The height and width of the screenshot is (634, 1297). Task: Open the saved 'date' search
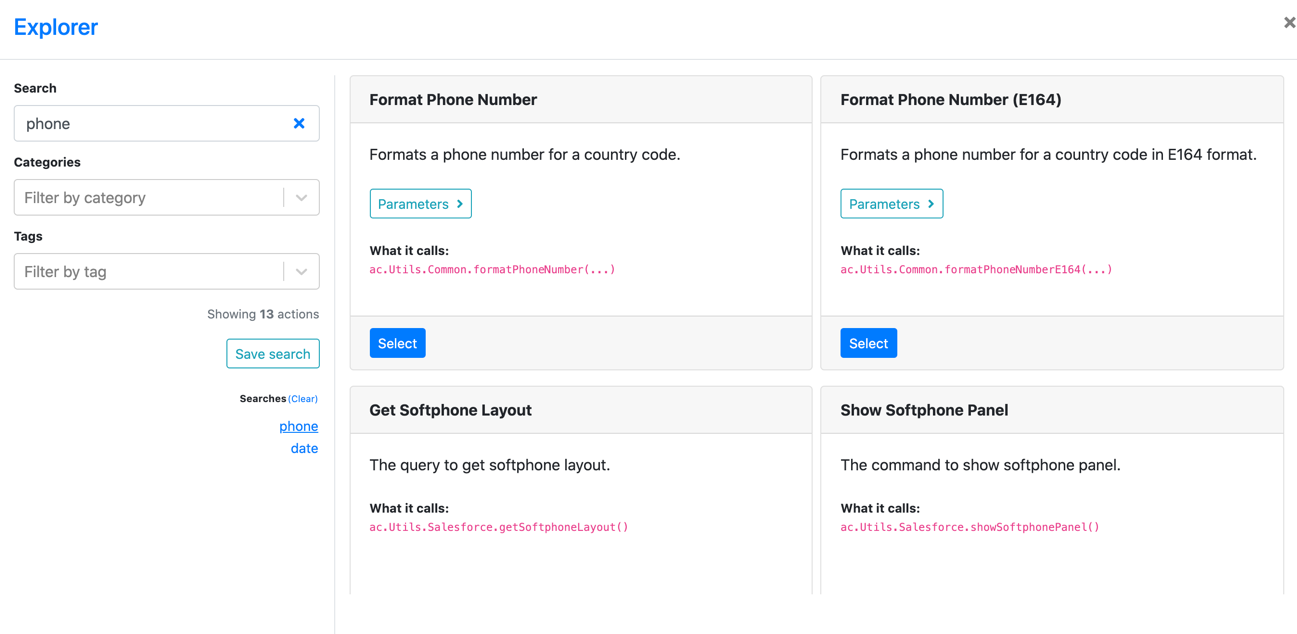304,448
